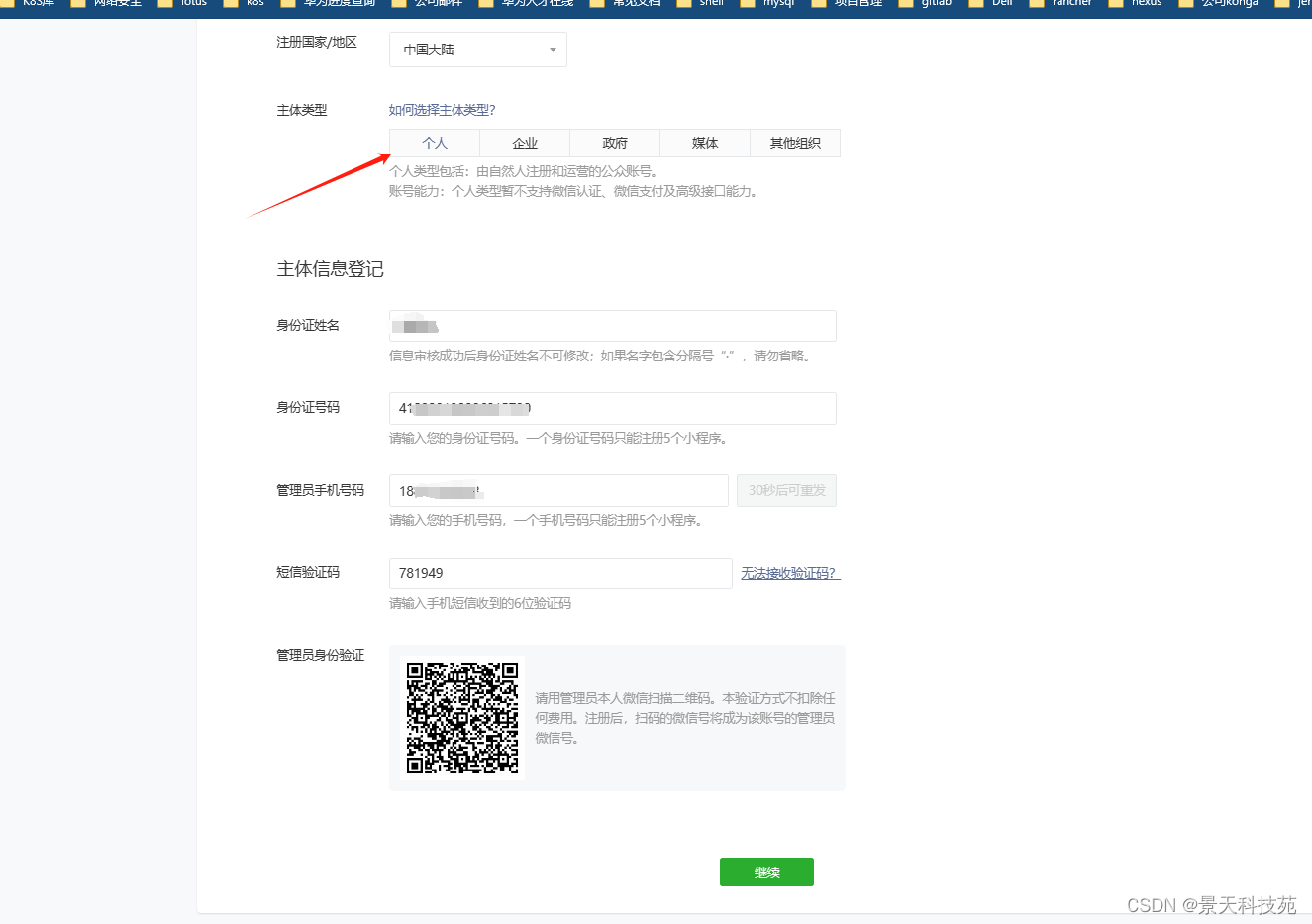This screenshot has width=1312, height=924.
Task: Open the 注册国家/地区 dropdown showing 中国大陆
Action: (478, 50)
